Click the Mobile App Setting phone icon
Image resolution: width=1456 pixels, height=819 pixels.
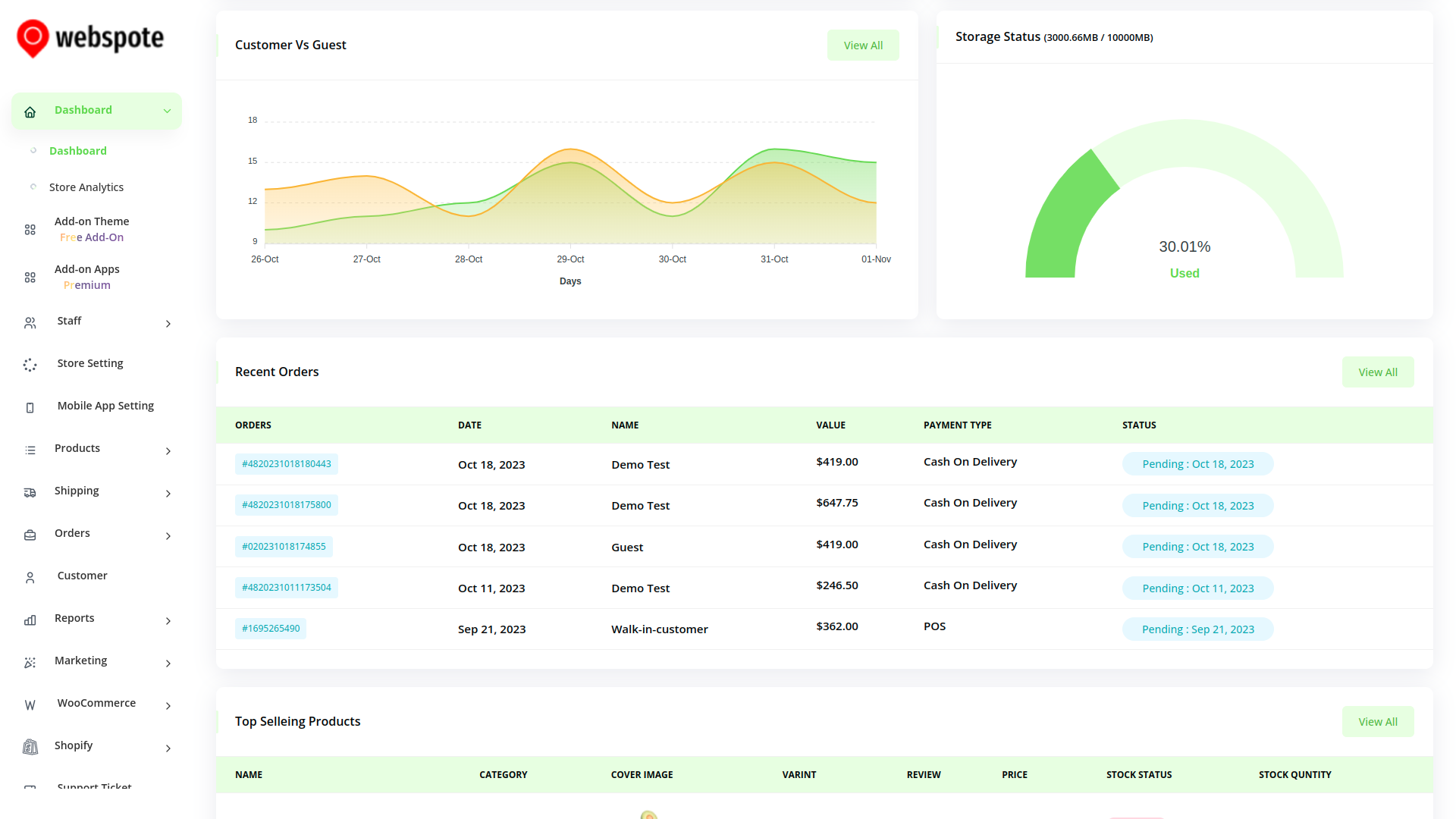pos(30,408)
